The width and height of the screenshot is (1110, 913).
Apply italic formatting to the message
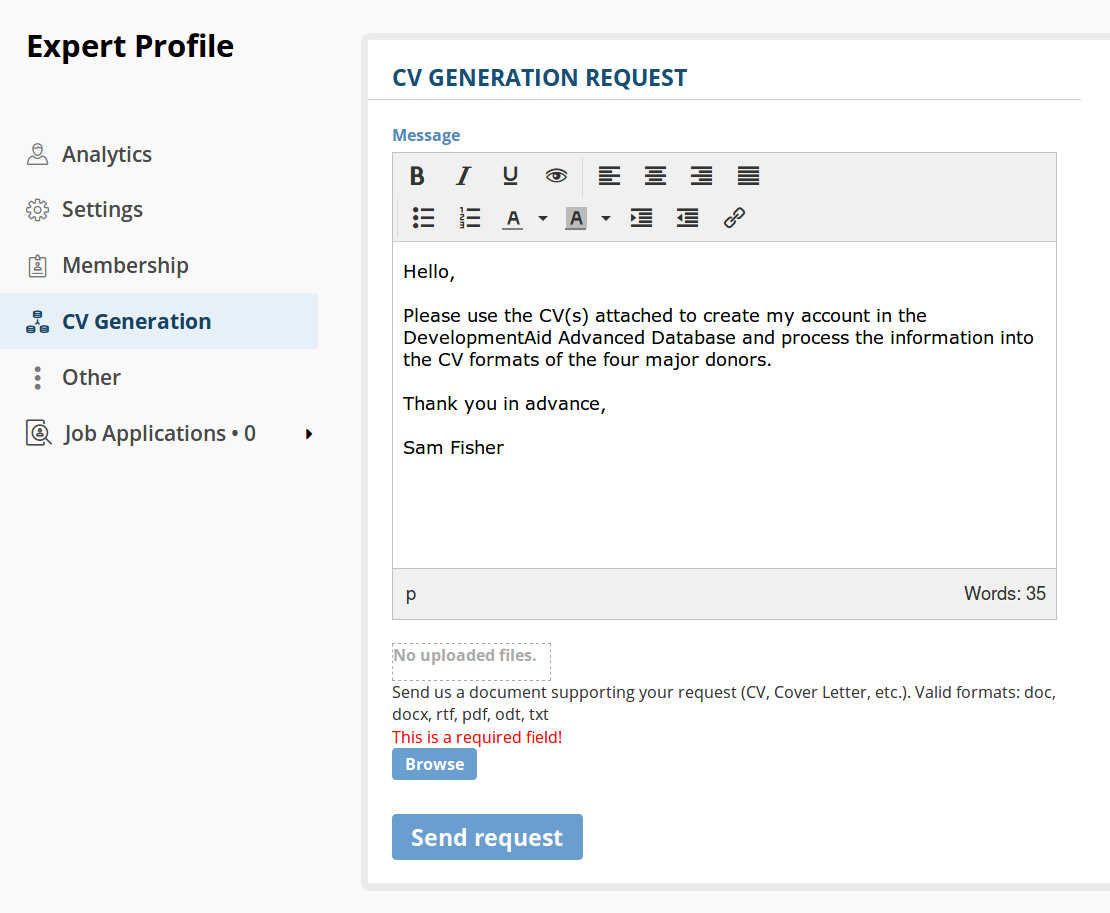463,176
